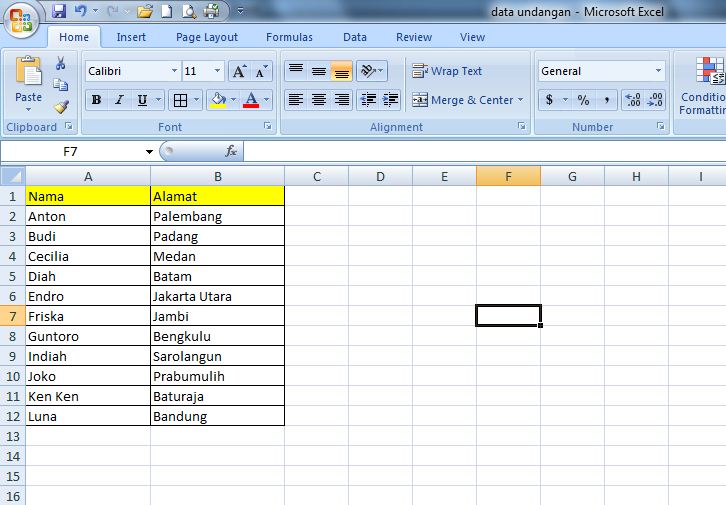Toggle italic formatting

coord(119,100)
